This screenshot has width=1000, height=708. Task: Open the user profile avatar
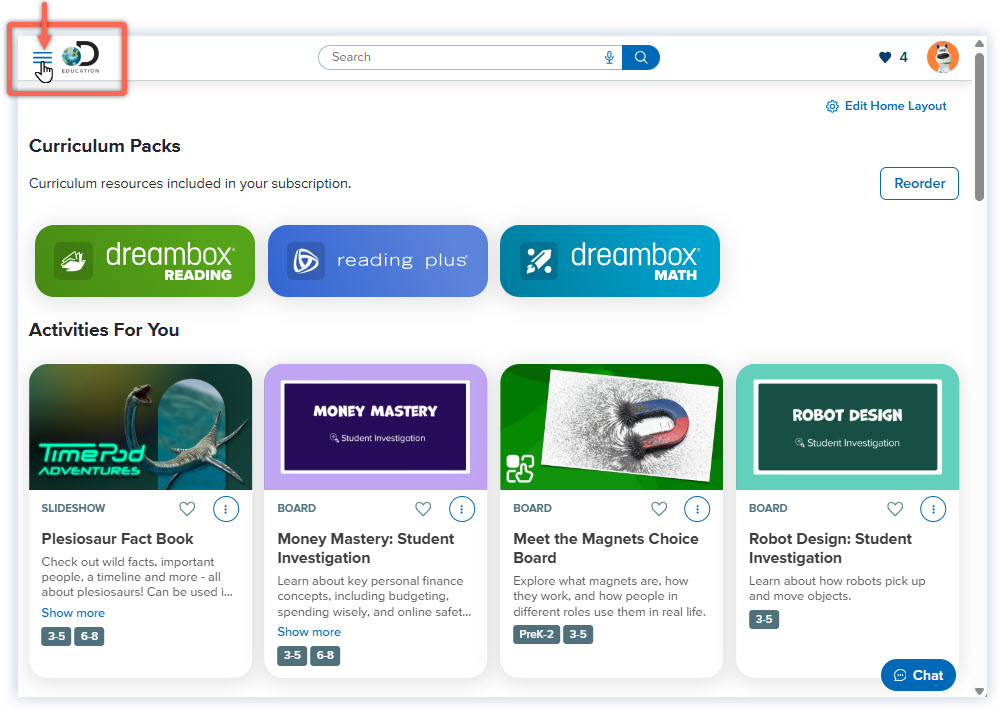pos(942,58)
